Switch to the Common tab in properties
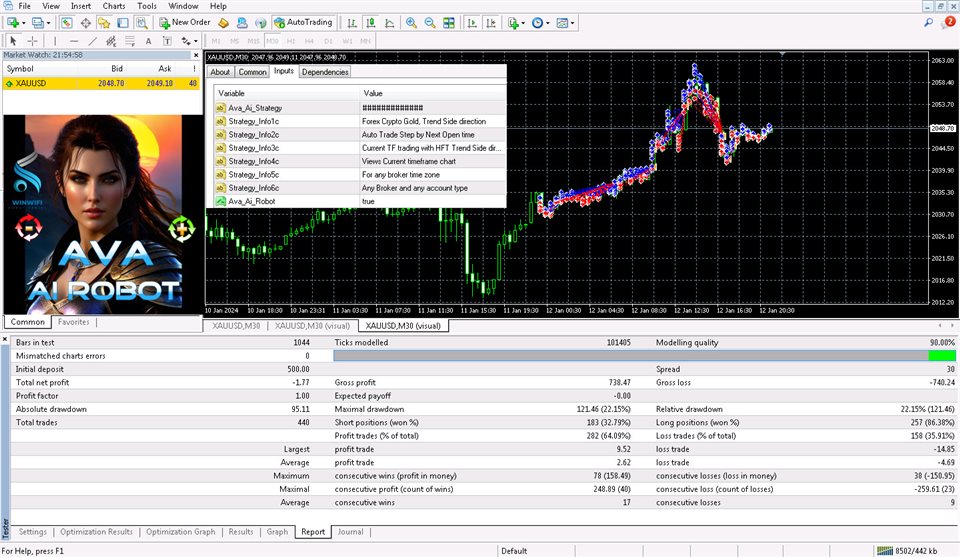Image resolution: width=960 pixels, height=557 pixels. (252, 72)
